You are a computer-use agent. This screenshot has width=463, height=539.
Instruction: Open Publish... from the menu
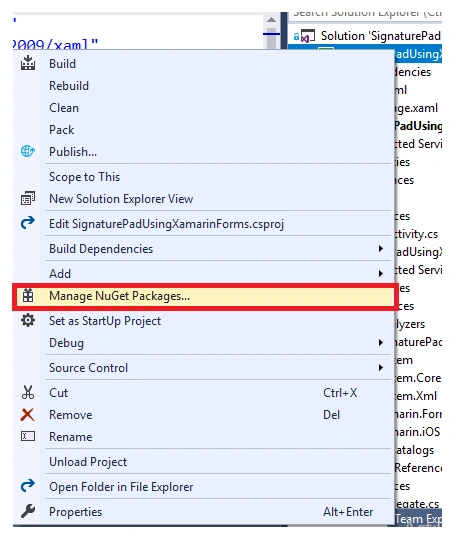[x=203, y=152]
